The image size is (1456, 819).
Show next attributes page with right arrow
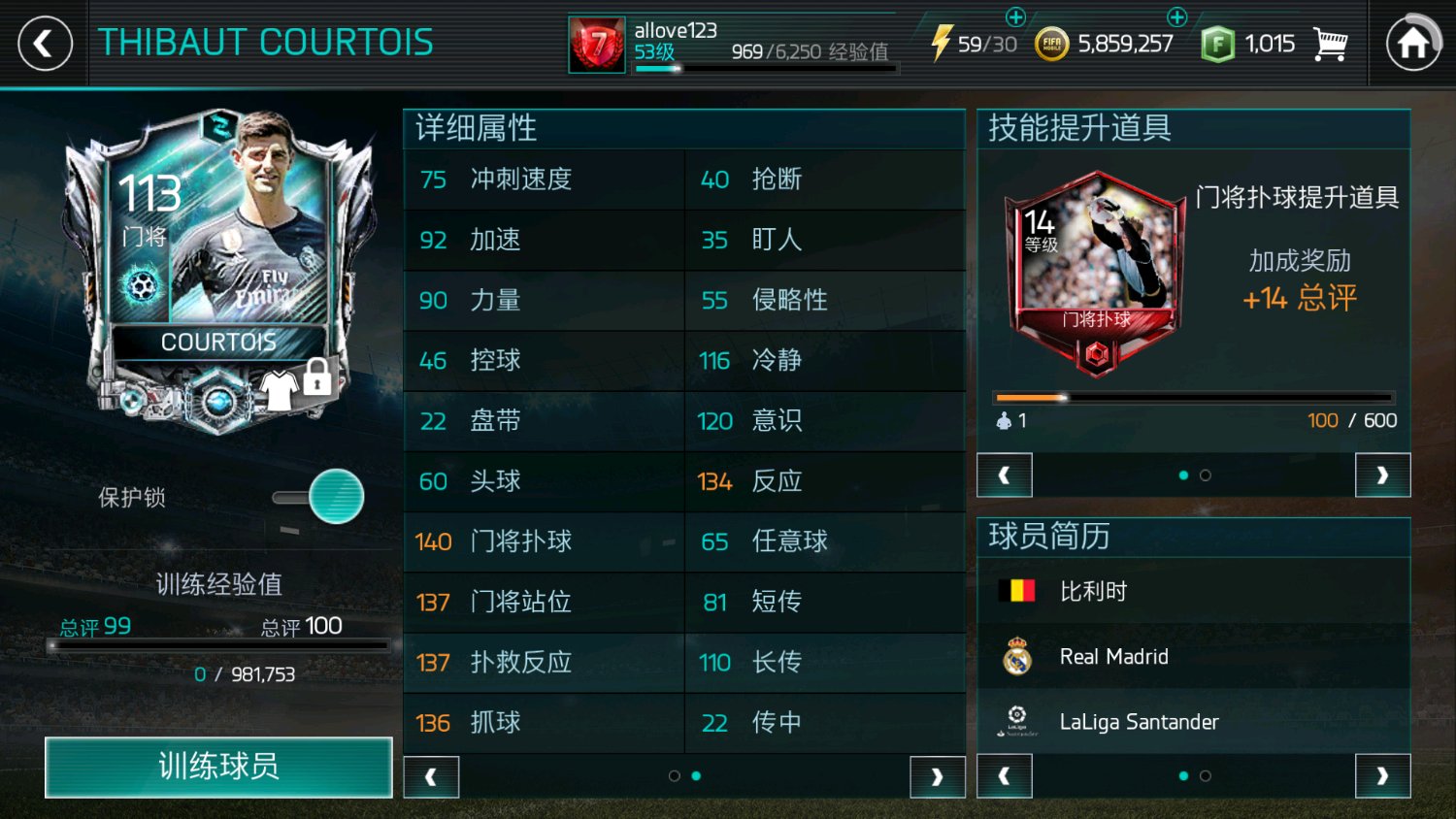[937, 776]
